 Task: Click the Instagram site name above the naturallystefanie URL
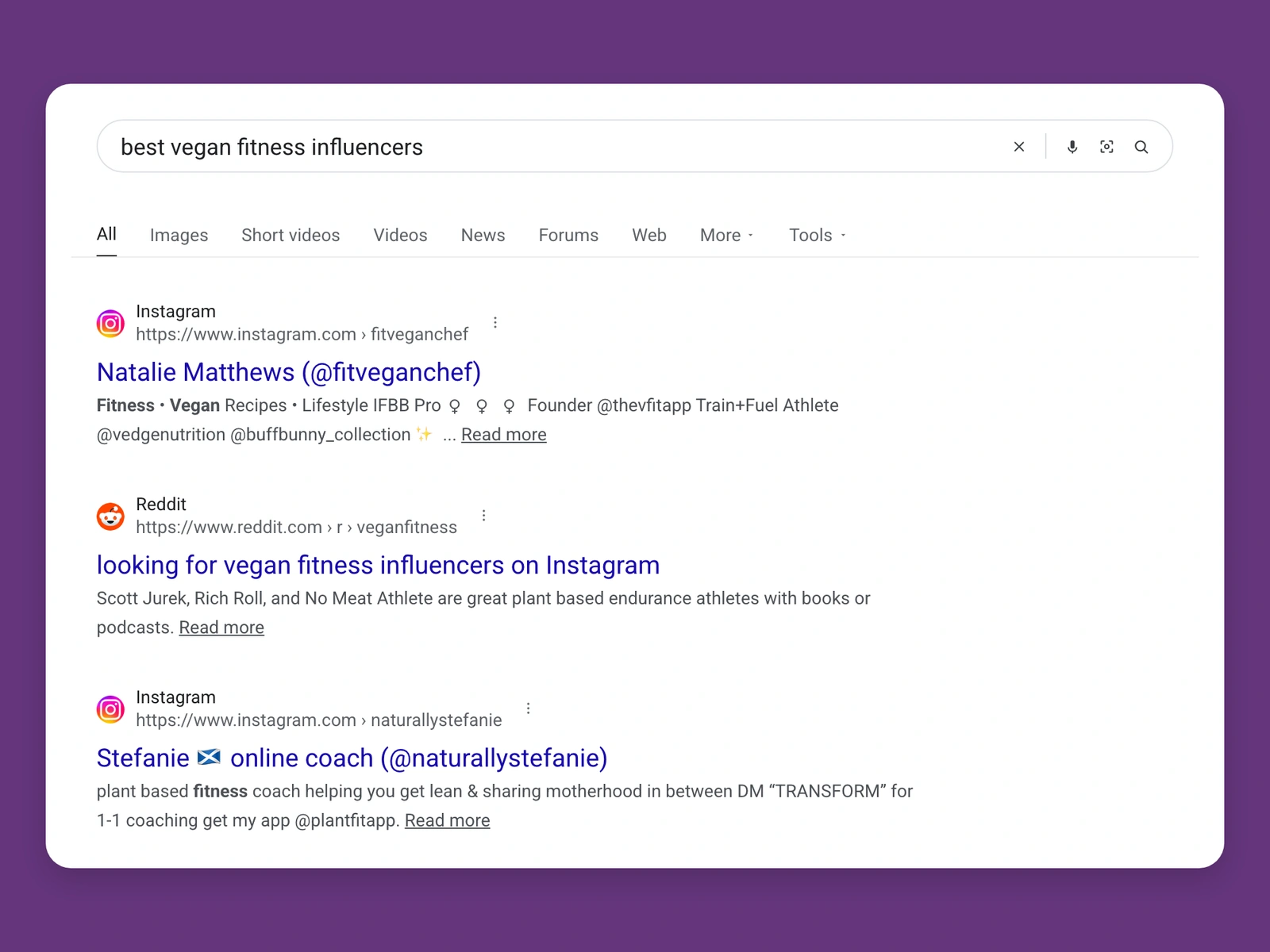pos(175,697)
